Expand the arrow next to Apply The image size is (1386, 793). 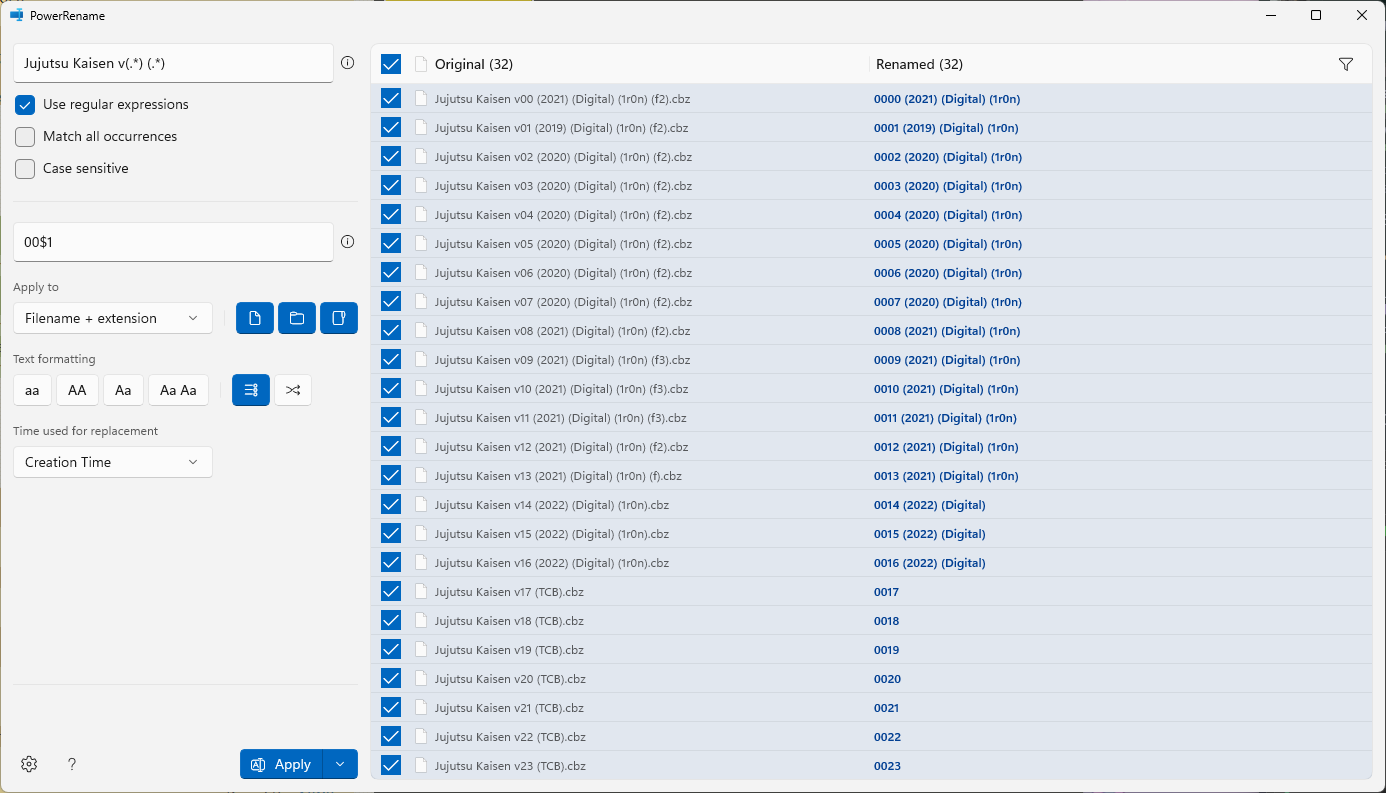[x=340, y=764]
